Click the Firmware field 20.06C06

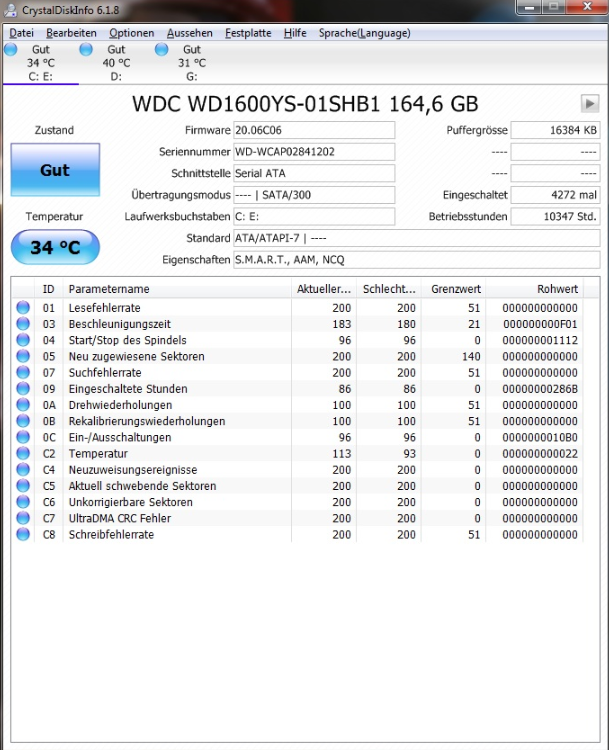[x=314, y=130]
